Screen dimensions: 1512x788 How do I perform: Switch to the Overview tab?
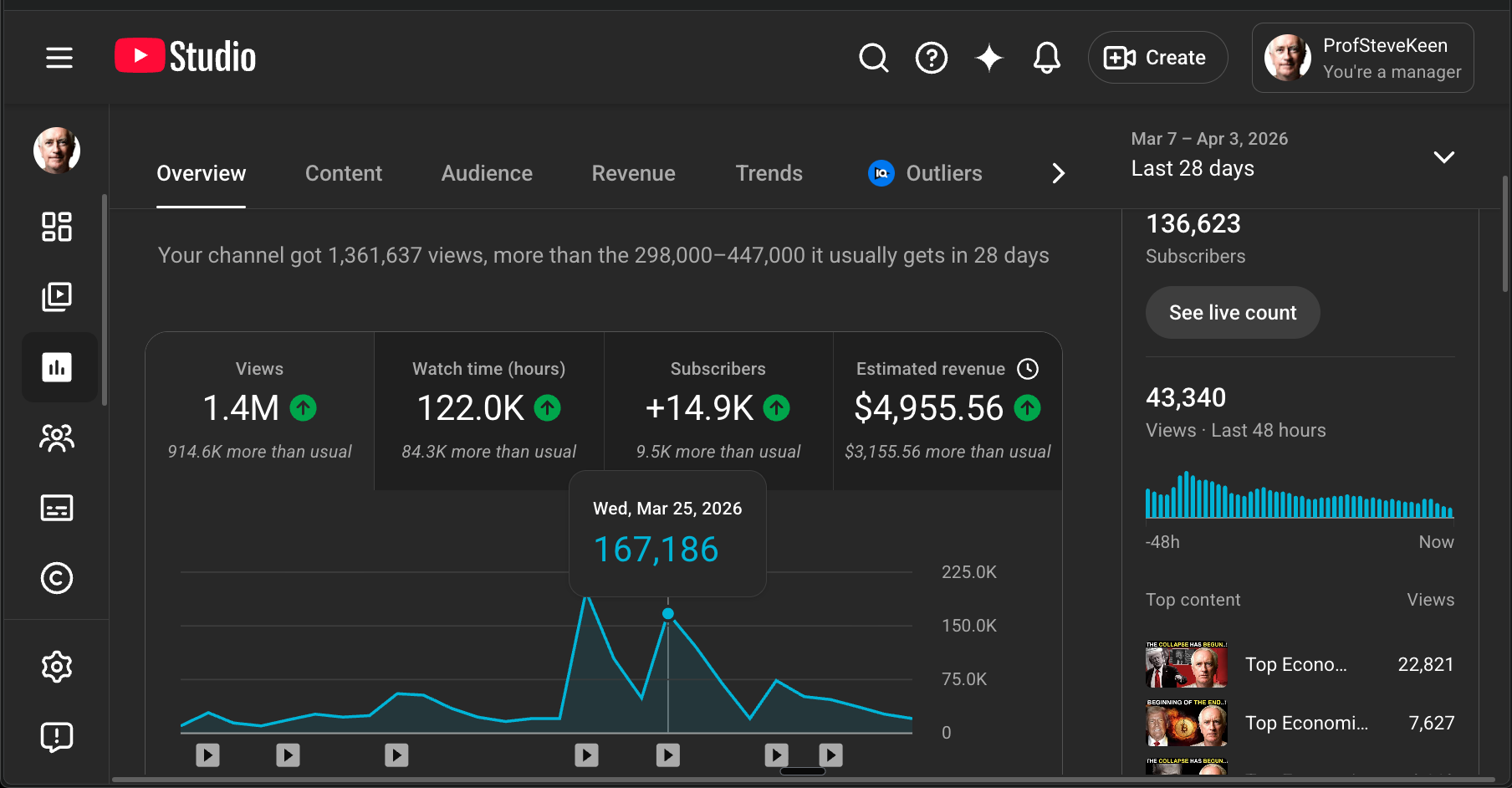(x=202, y=173)
